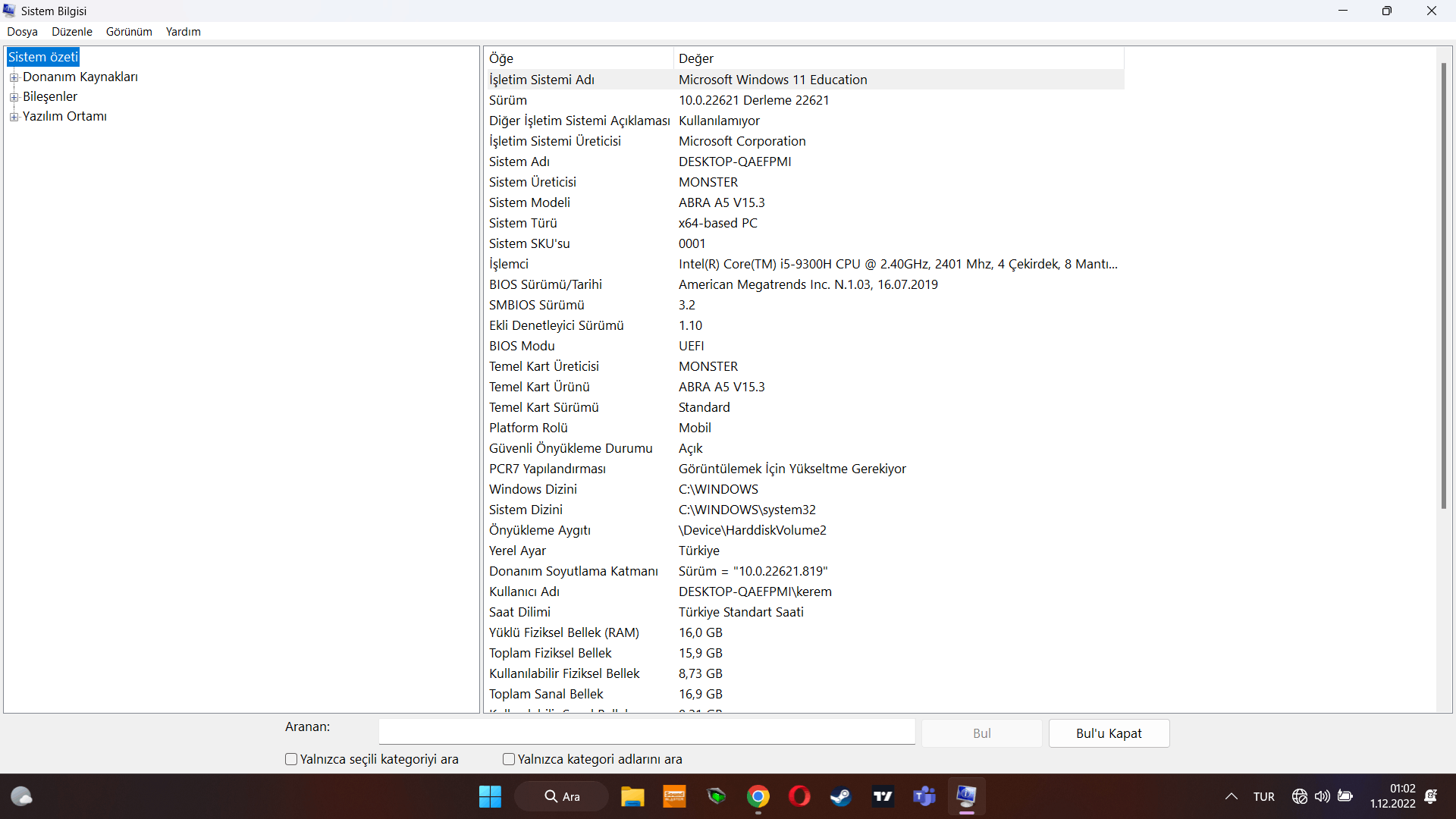Click DESKTOP-QAEFPMI system name value

click(x=735, y=162)
